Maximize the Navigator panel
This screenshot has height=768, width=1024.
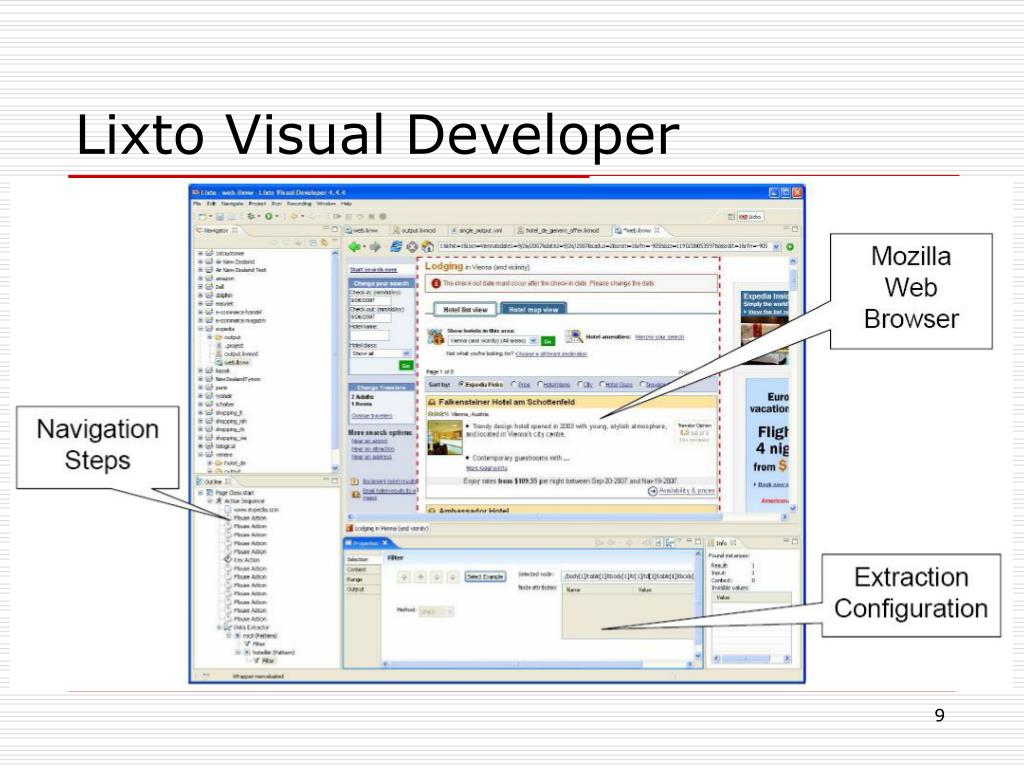[x=335, y=230]
